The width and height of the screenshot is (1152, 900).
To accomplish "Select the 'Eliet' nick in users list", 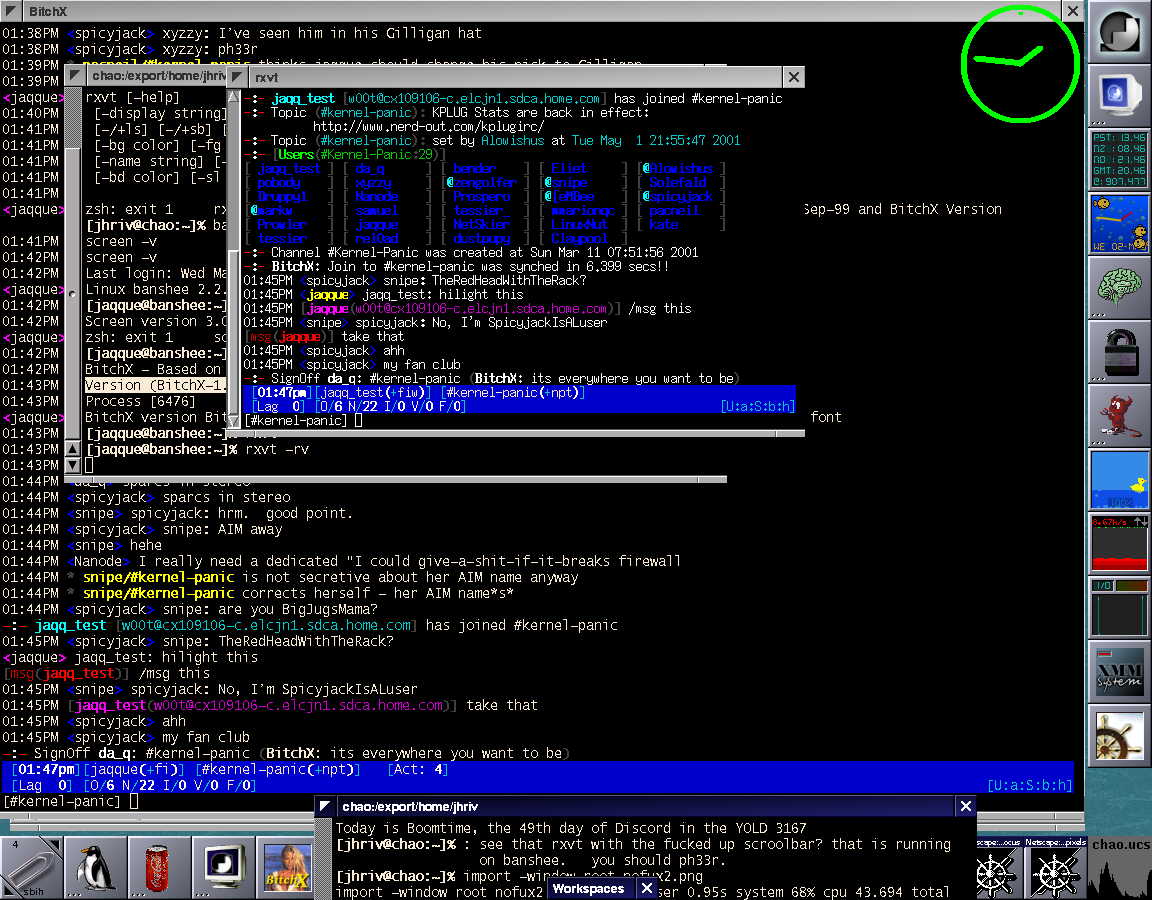I will [569, 168].
